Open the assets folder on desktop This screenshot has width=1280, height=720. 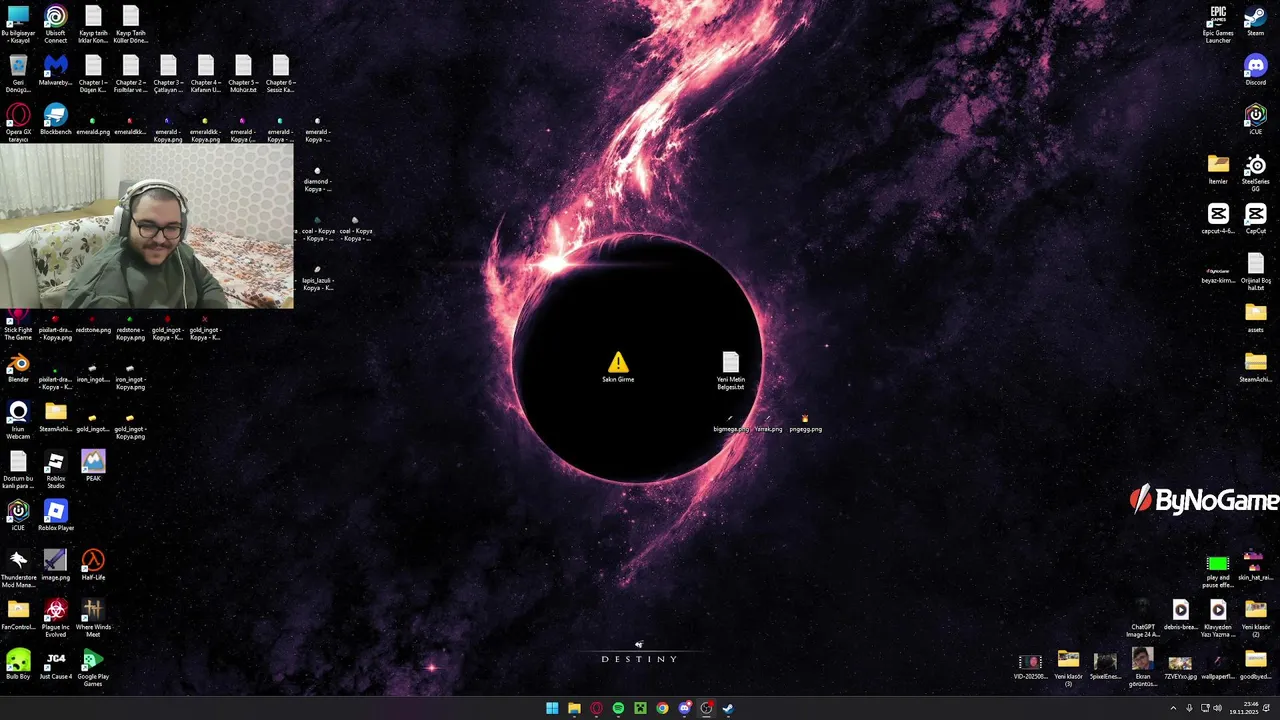(1256, 318)
